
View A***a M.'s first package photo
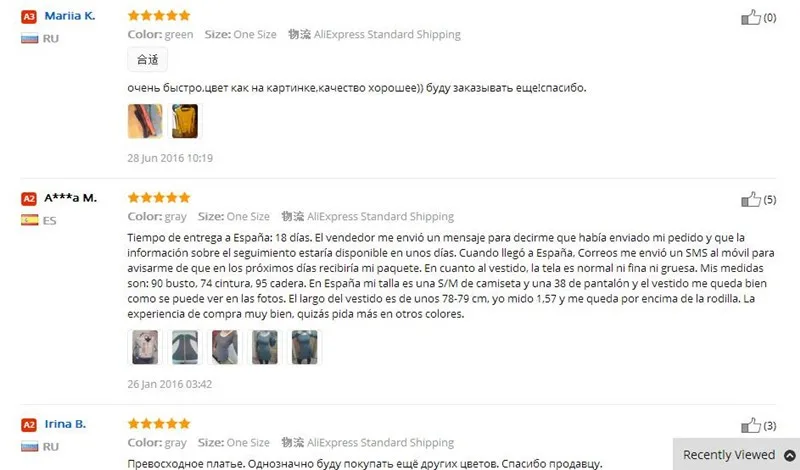145,347
